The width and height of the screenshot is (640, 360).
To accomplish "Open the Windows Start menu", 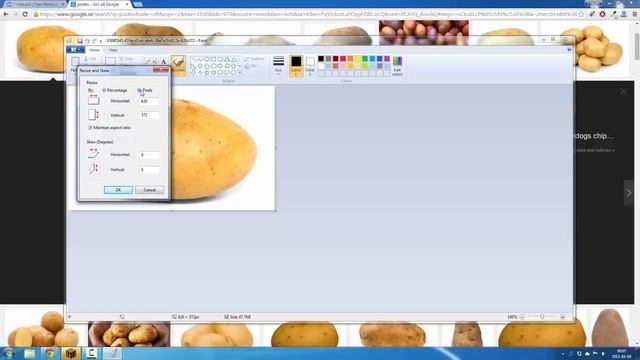I will 9,353.
